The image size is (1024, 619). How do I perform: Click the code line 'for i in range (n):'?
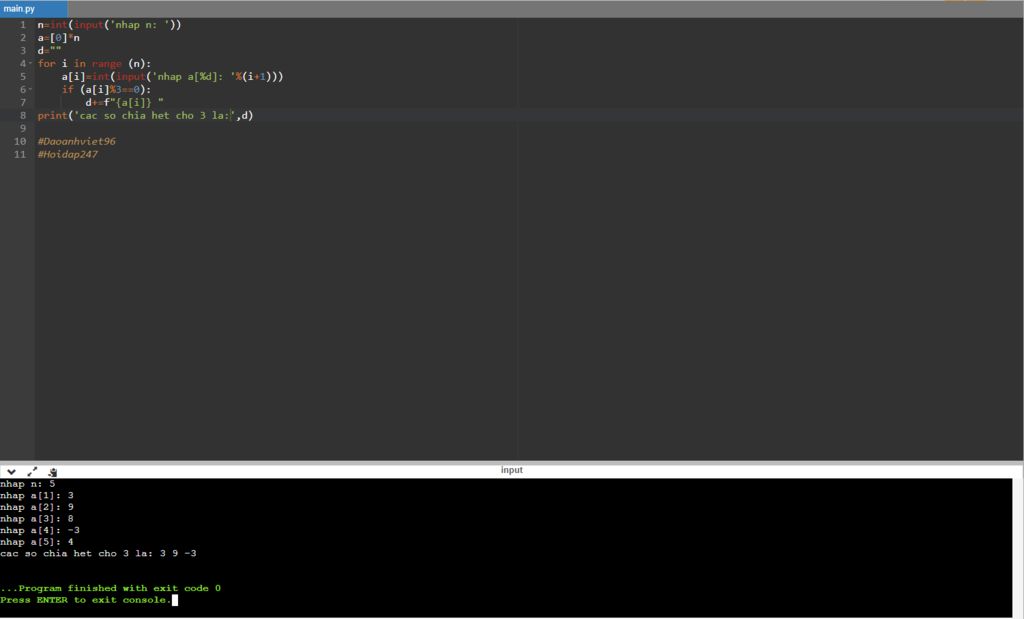[94, 63]
